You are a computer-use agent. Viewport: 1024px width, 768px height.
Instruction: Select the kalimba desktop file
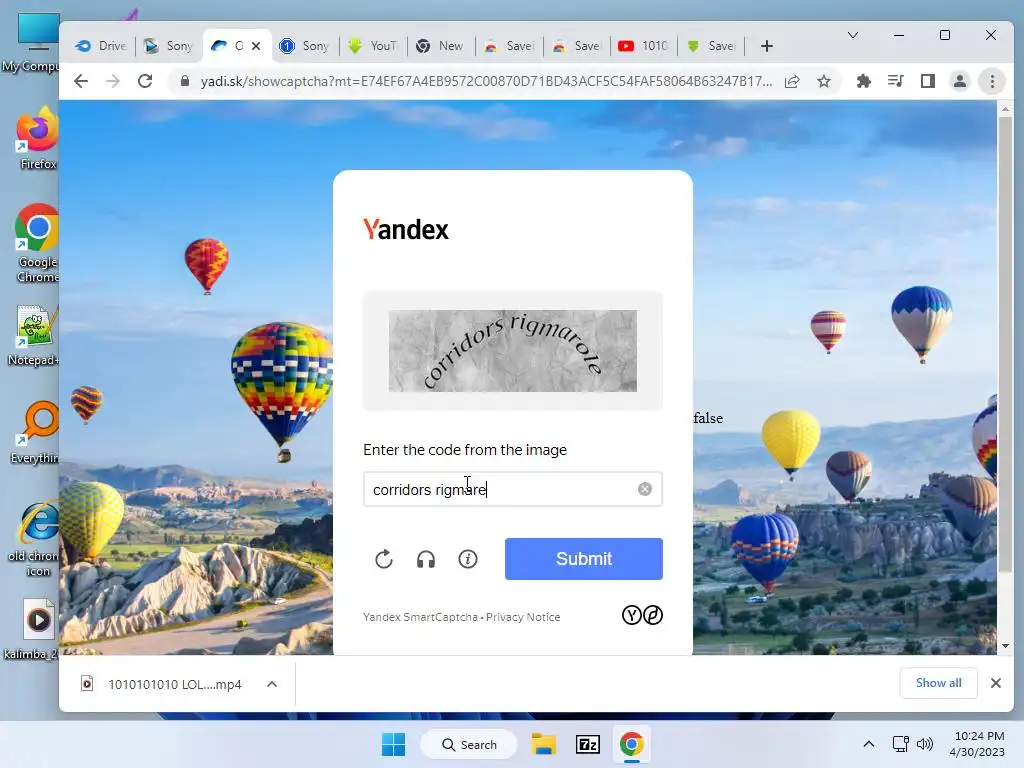(33, 630)
